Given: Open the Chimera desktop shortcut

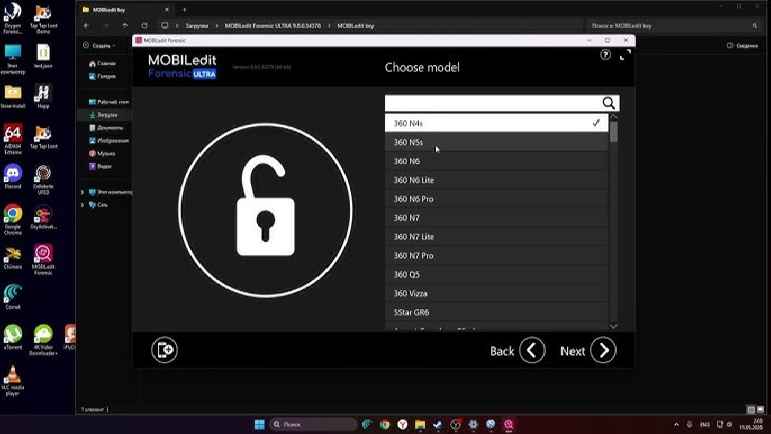Looking at the screenshot, I should point(13,258).
